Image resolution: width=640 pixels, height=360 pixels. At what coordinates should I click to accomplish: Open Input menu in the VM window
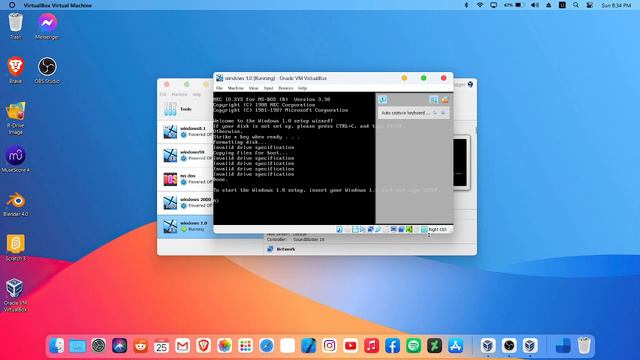pyautogui.click(x=268, y=88)
